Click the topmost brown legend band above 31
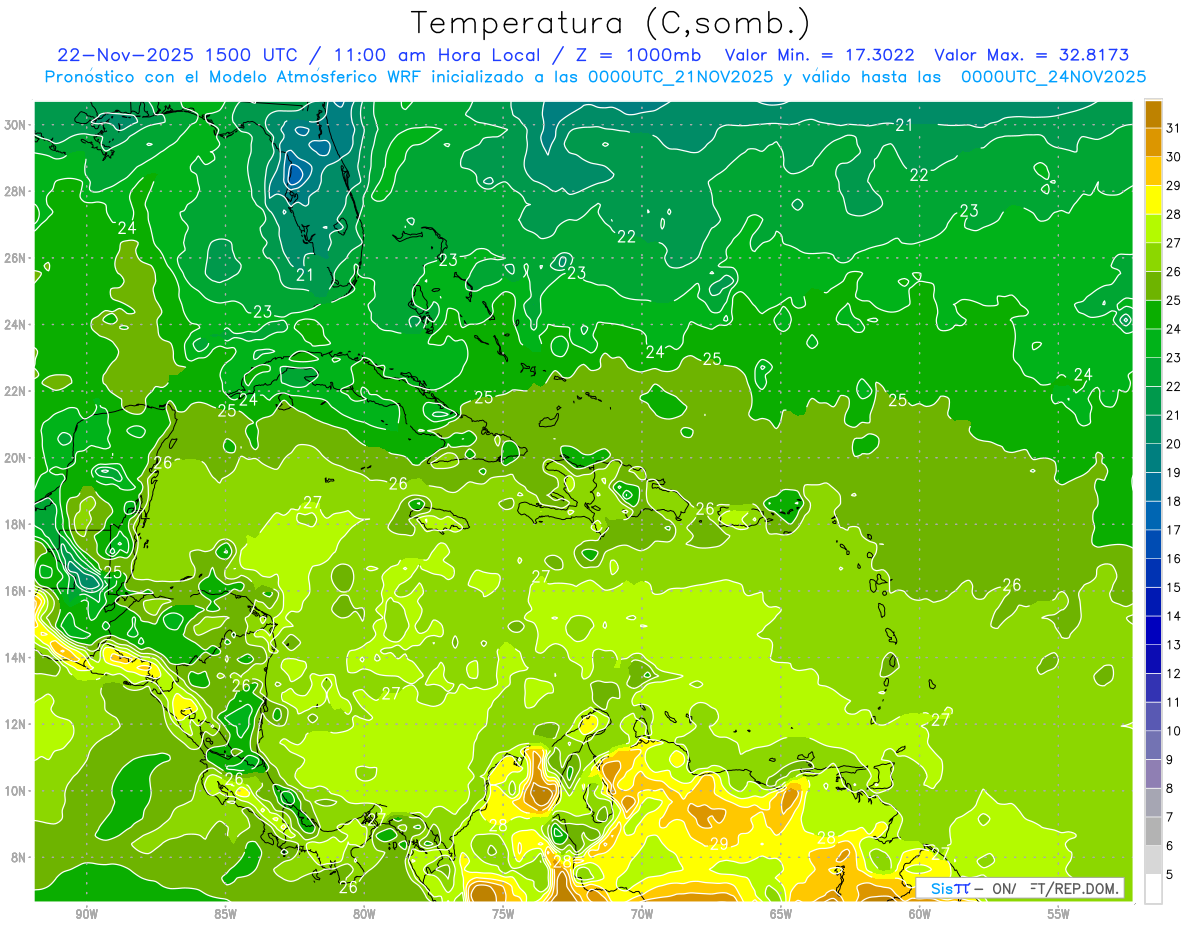Viewport: 1200px width, 927px height. tap(1153, 115)
